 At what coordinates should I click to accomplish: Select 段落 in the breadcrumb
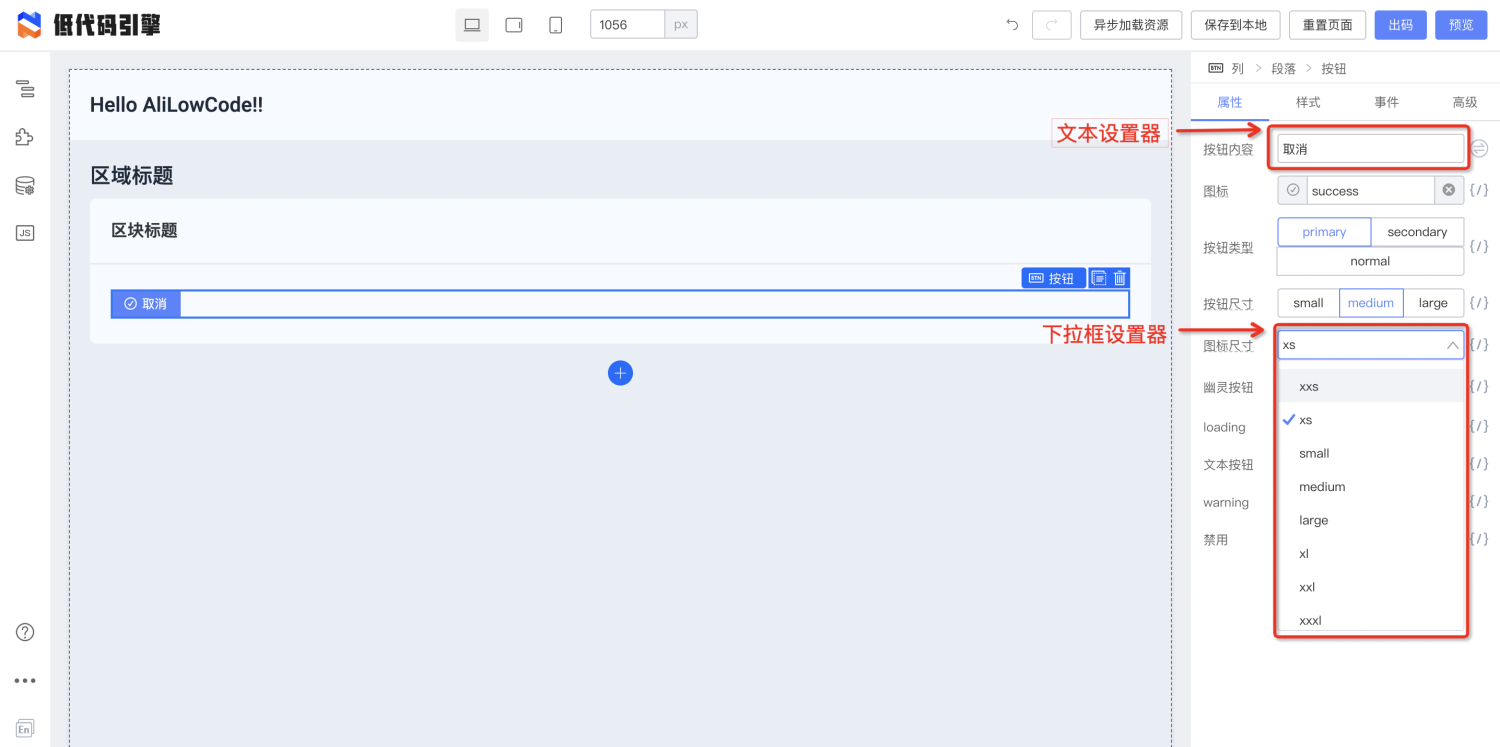coord(1284,69)
